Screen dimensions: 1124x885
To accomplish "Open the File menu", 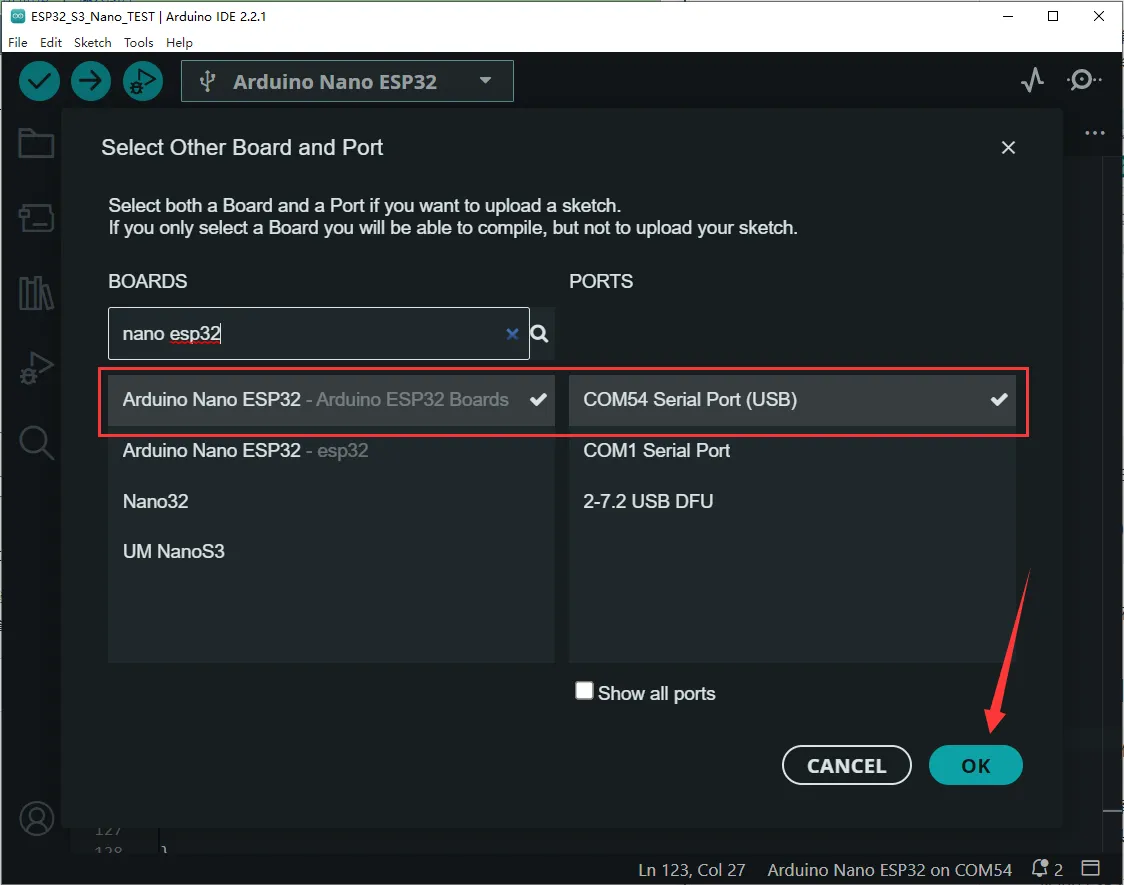I will [18, 42].
